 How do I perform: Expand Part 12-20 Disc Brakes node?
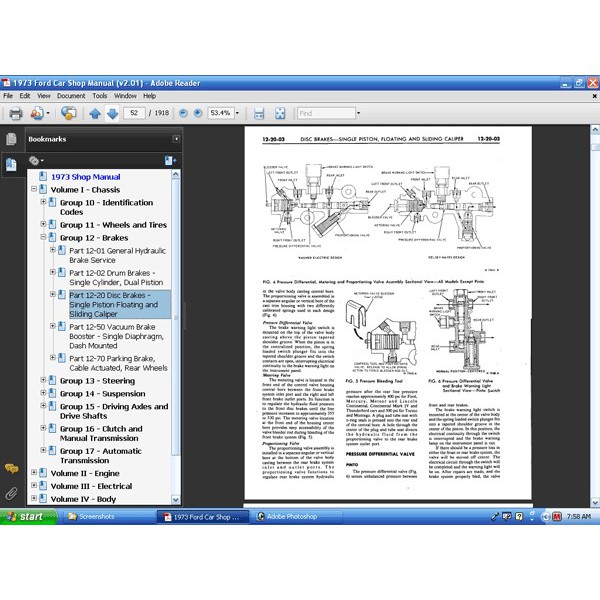click(53, 294)
